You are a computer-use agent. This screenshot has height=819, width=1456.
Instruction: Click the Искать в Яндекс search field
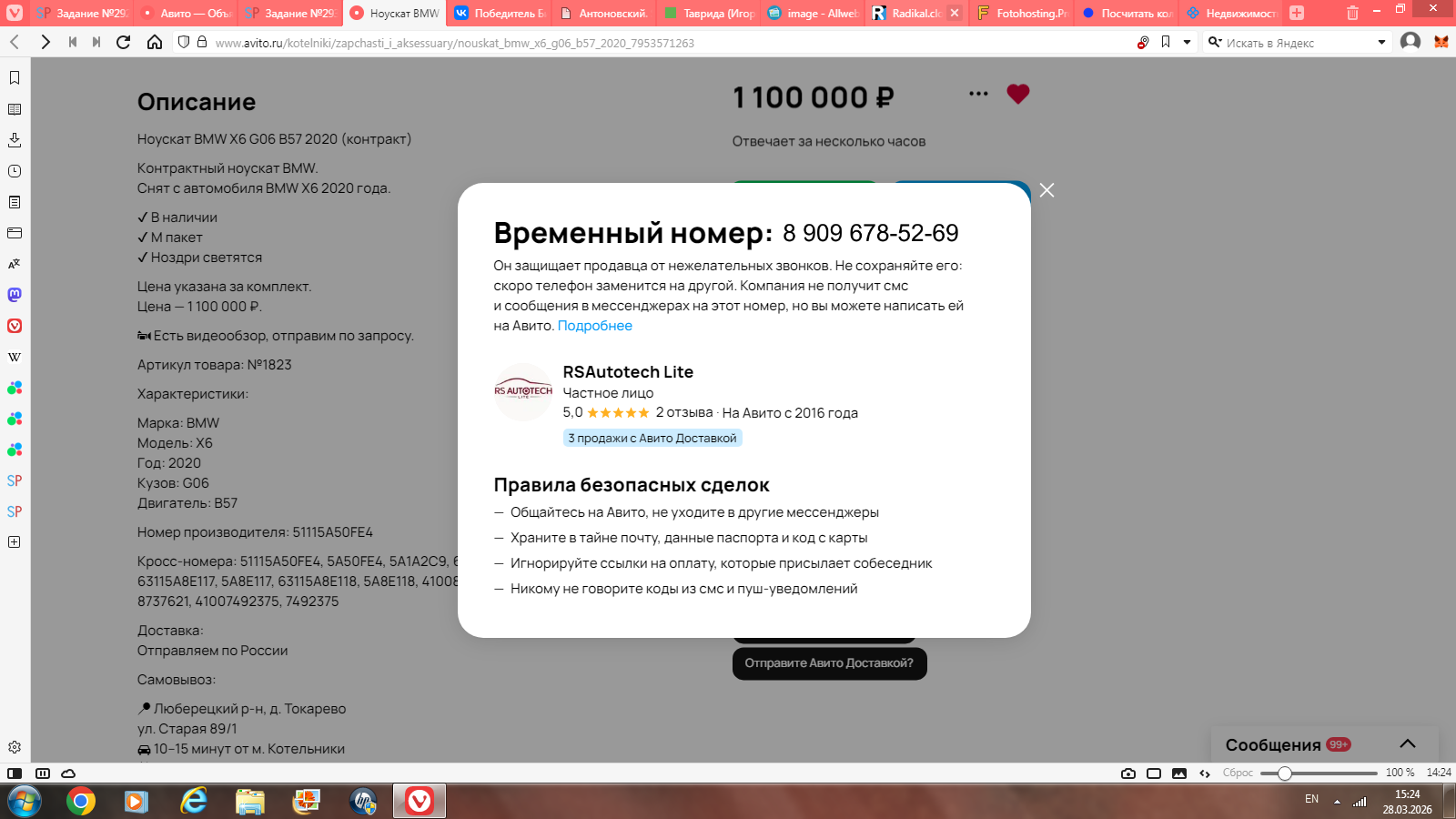[1299, 43]
